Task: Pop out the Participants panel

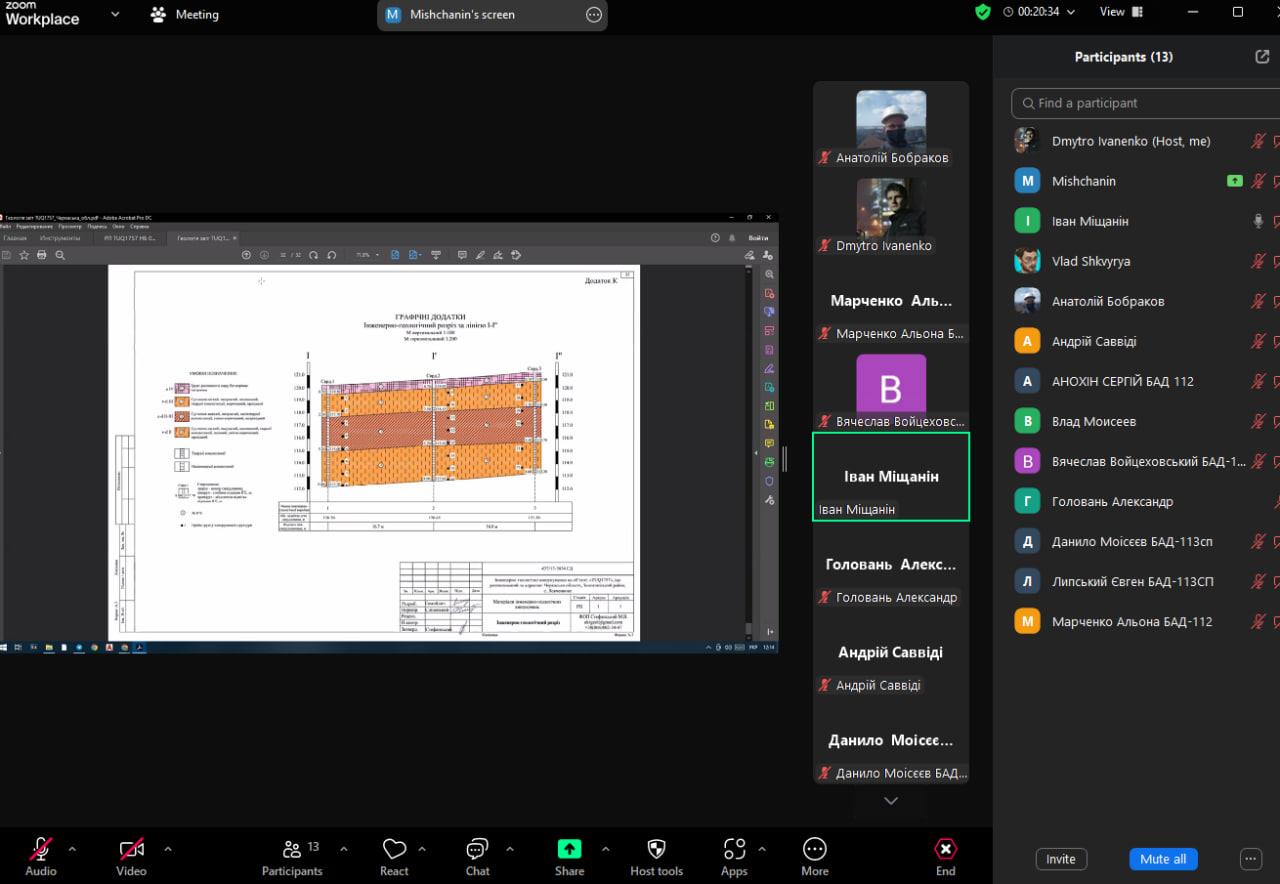Action: tap(1262, 57)
